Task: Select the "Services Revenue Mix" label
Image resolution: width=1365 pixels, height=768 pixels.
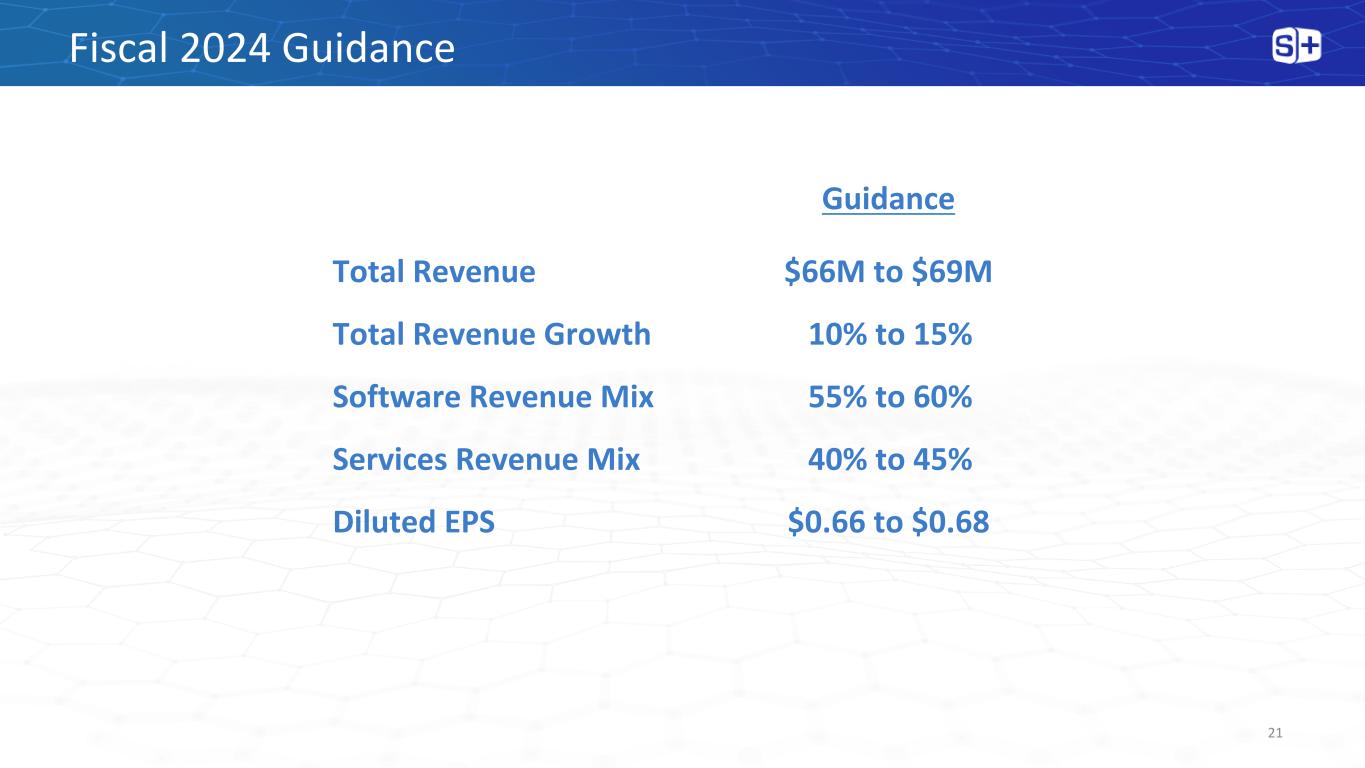Action: [485, 459]
